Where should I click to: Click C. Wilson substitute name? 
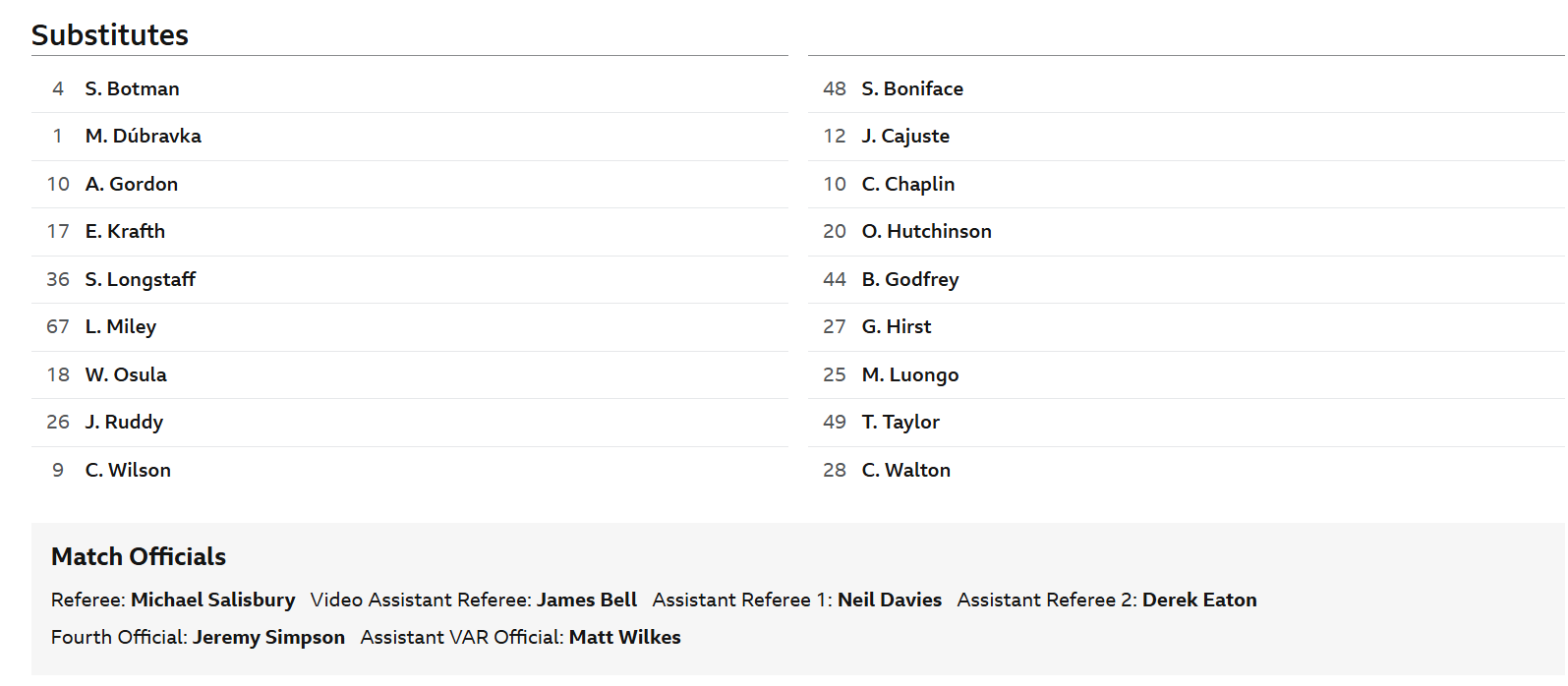pos(128,470)
